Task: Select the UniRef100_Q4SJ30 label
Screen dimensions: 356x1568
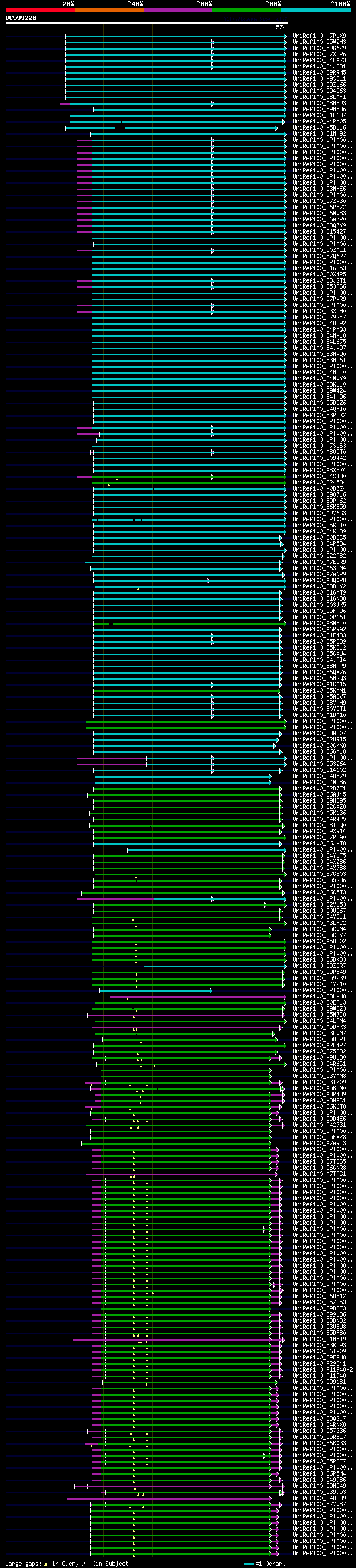Action: [x=319, y=476]
